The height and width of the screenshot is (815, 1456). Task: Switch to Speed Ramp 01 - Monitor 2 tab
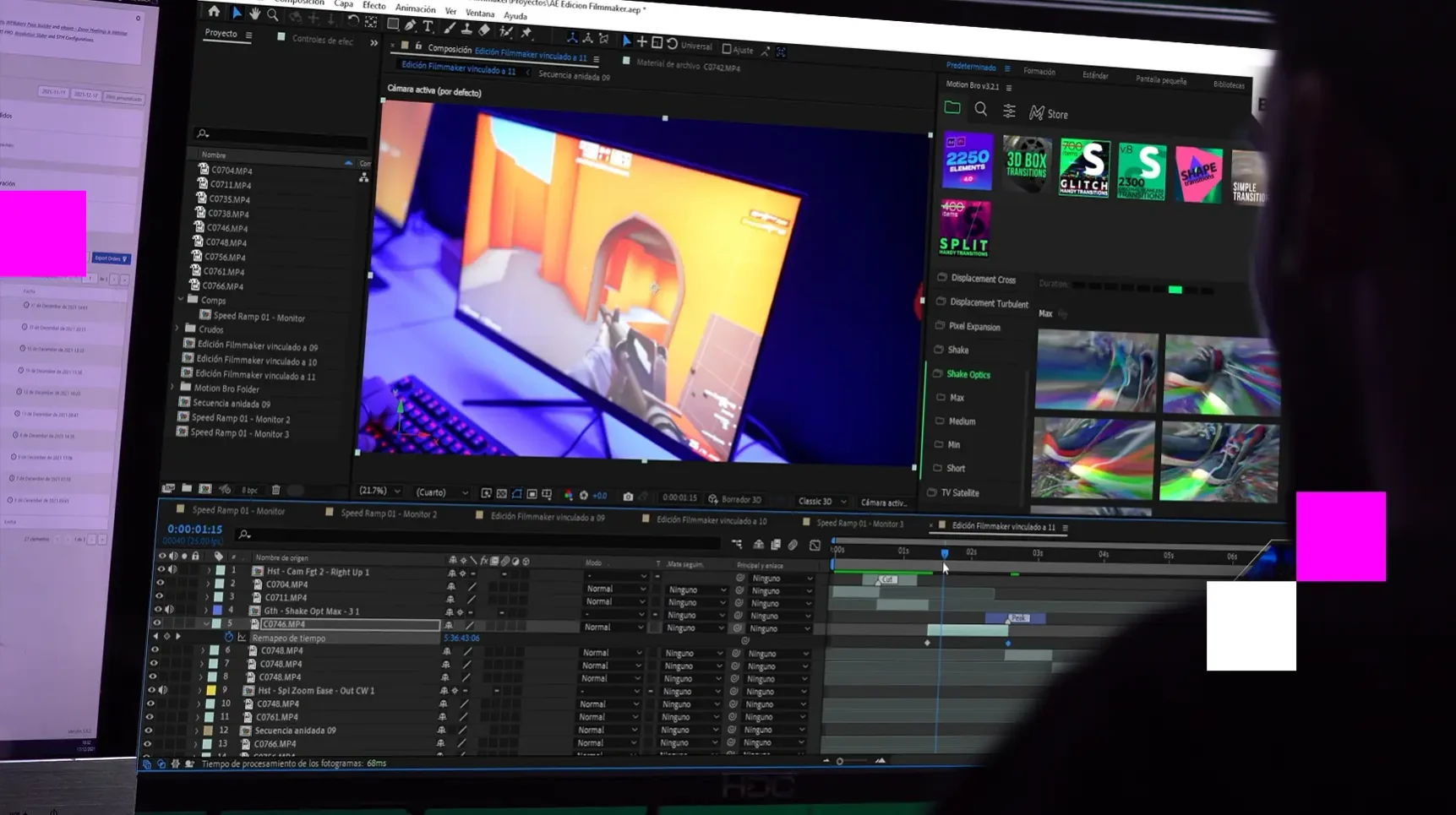pyautogui.click(x=389, y=513)
